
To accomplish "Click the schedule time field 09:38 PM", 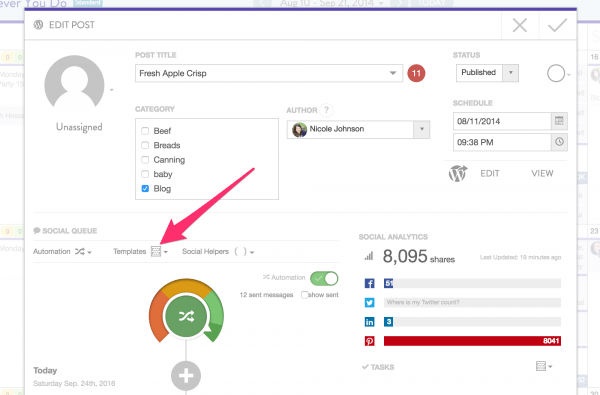I will tap(502, 142).
